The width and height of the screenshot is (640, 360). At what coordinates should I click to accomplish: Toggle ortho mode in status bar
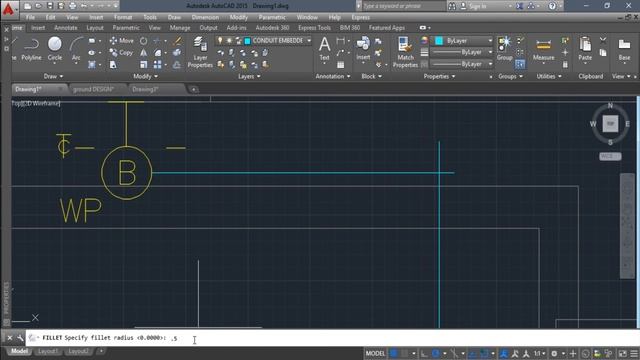pos(424,353)
